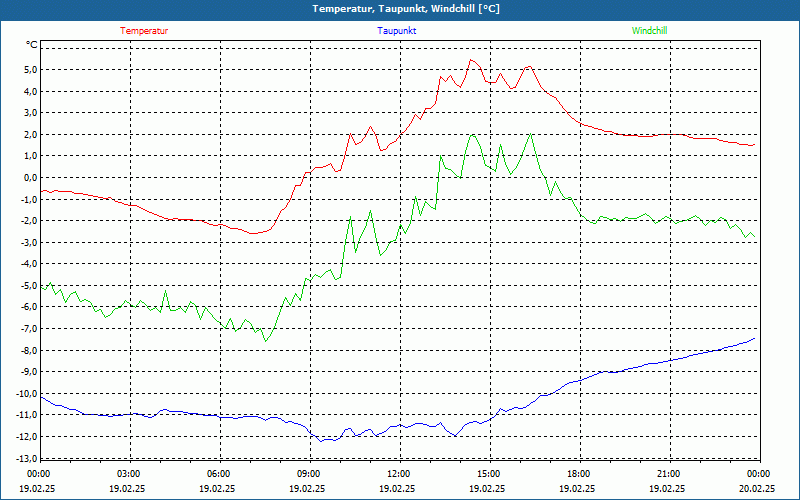Click the -12,0 y-axis value
800x500 pixels.
26,436
